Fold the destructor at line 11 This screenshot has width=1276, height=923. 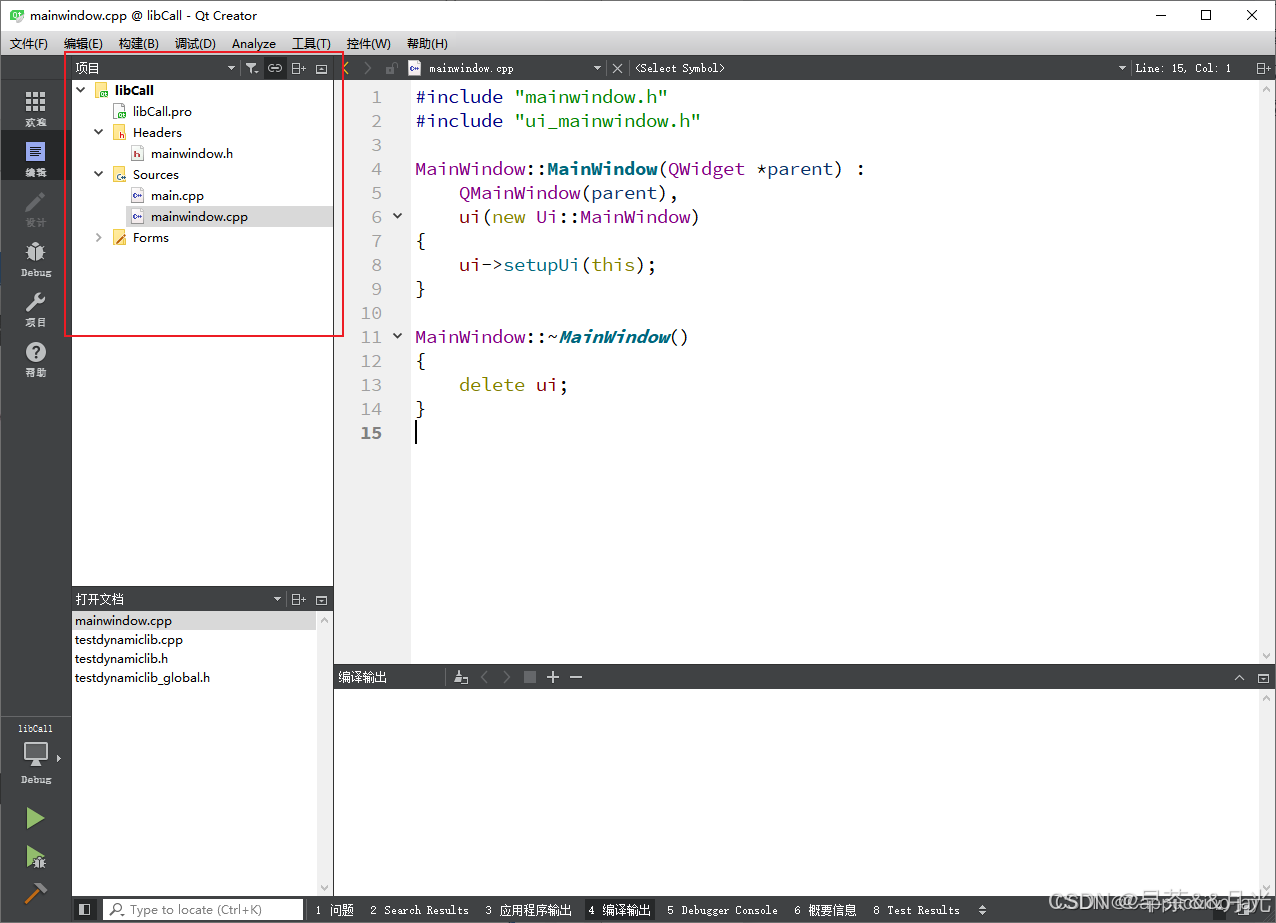pos(397,336)
